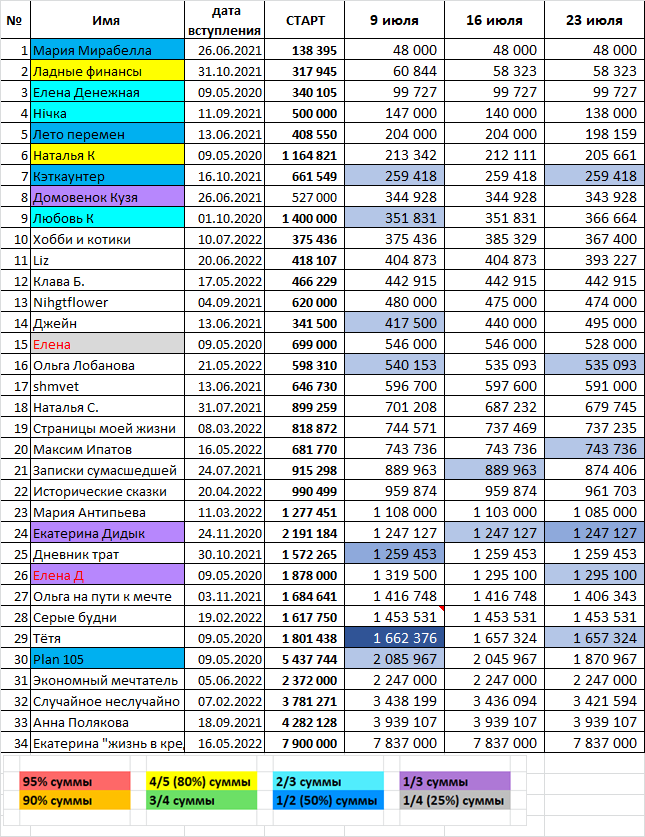This screenshot has height=837, width=645.
Task: Click the blue '1/2 (50%) суммы' legend
Action: coord(328,800)
